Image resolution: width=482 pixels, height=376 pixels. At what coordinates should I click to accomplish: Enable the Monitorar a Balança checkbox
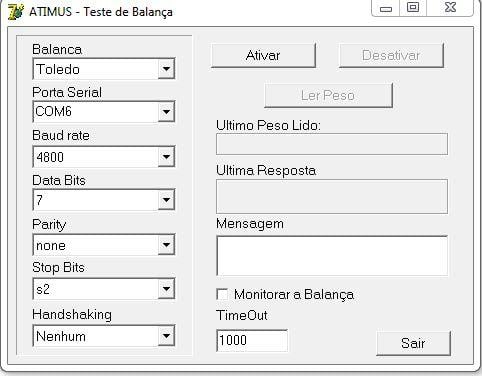coord(222,294)
